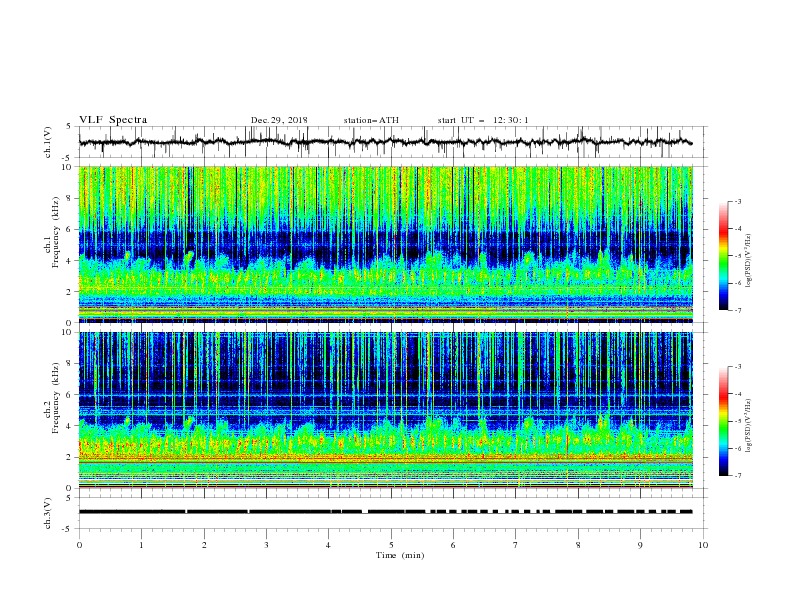Click the "-3" tick on ch.1 color bar
Viewport: 792px width, 612px height.
(x=737, y=201)
